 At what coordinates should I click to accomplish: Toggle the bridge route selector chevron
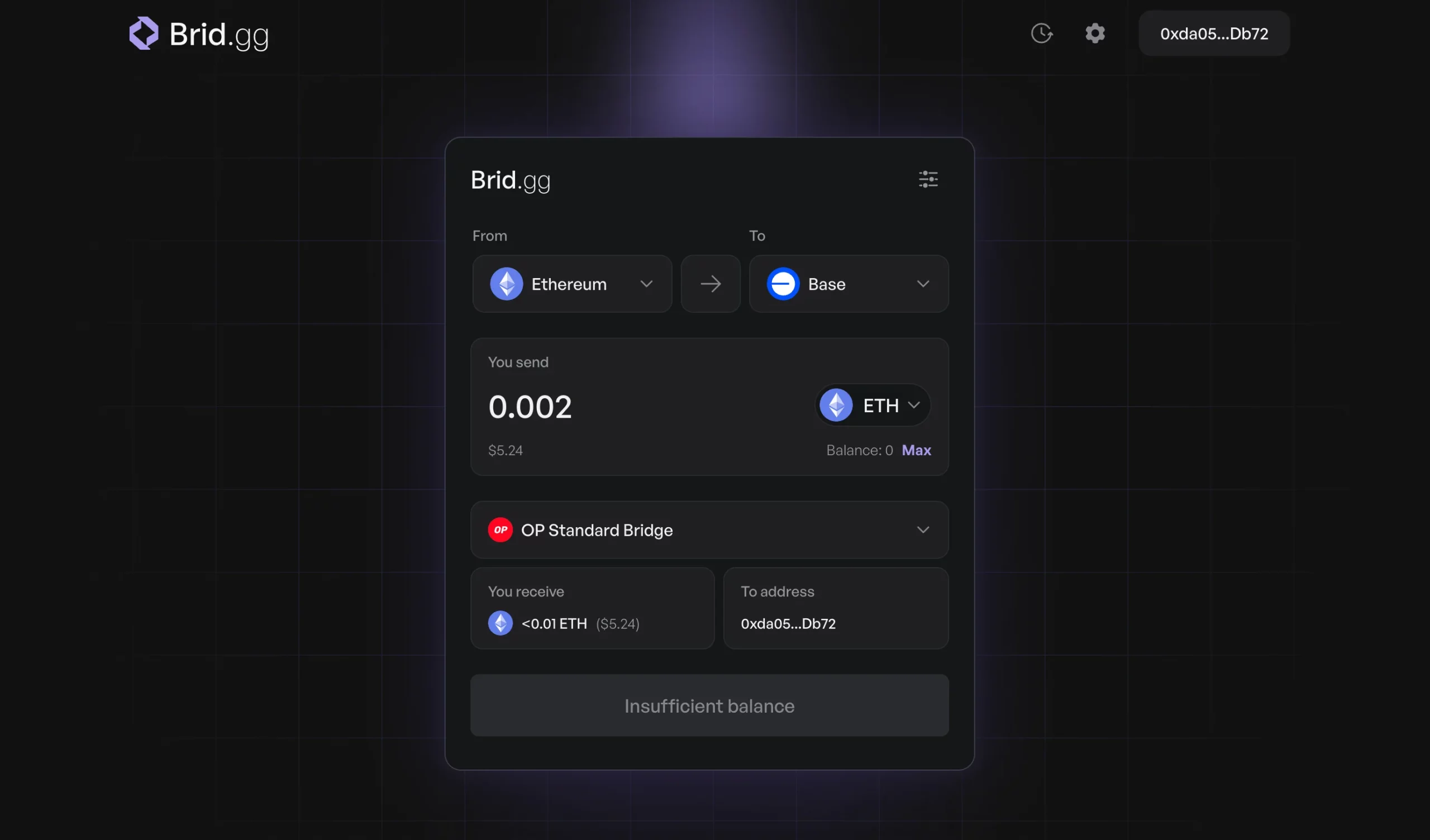922,530
